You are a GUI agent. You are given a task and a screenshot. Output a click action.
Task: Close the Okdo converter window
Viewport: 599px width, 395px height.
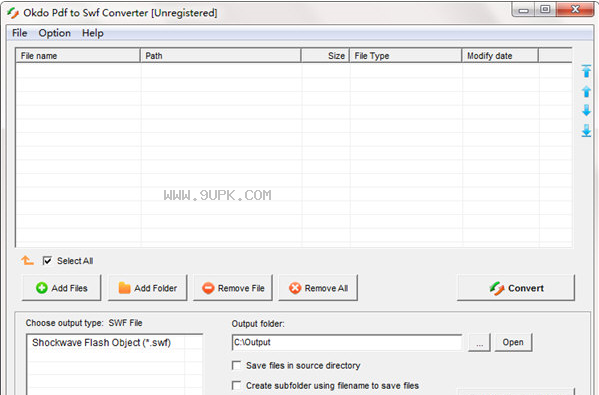click(x=575, y=10)
